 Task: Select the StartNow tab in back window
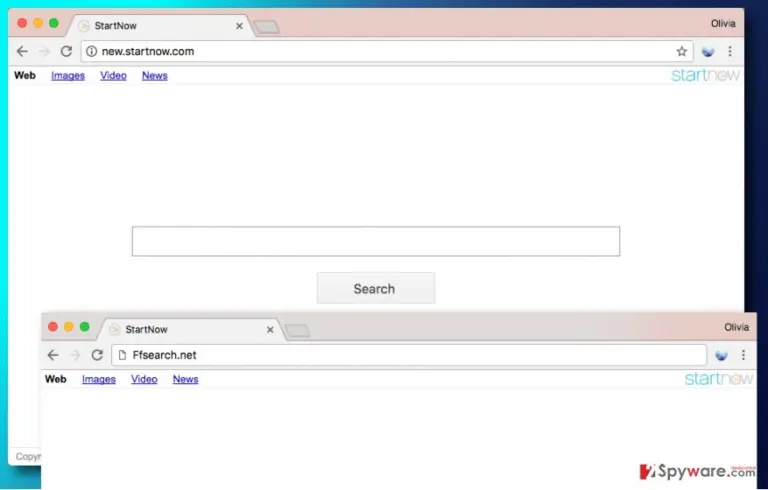tap(159, 26)
